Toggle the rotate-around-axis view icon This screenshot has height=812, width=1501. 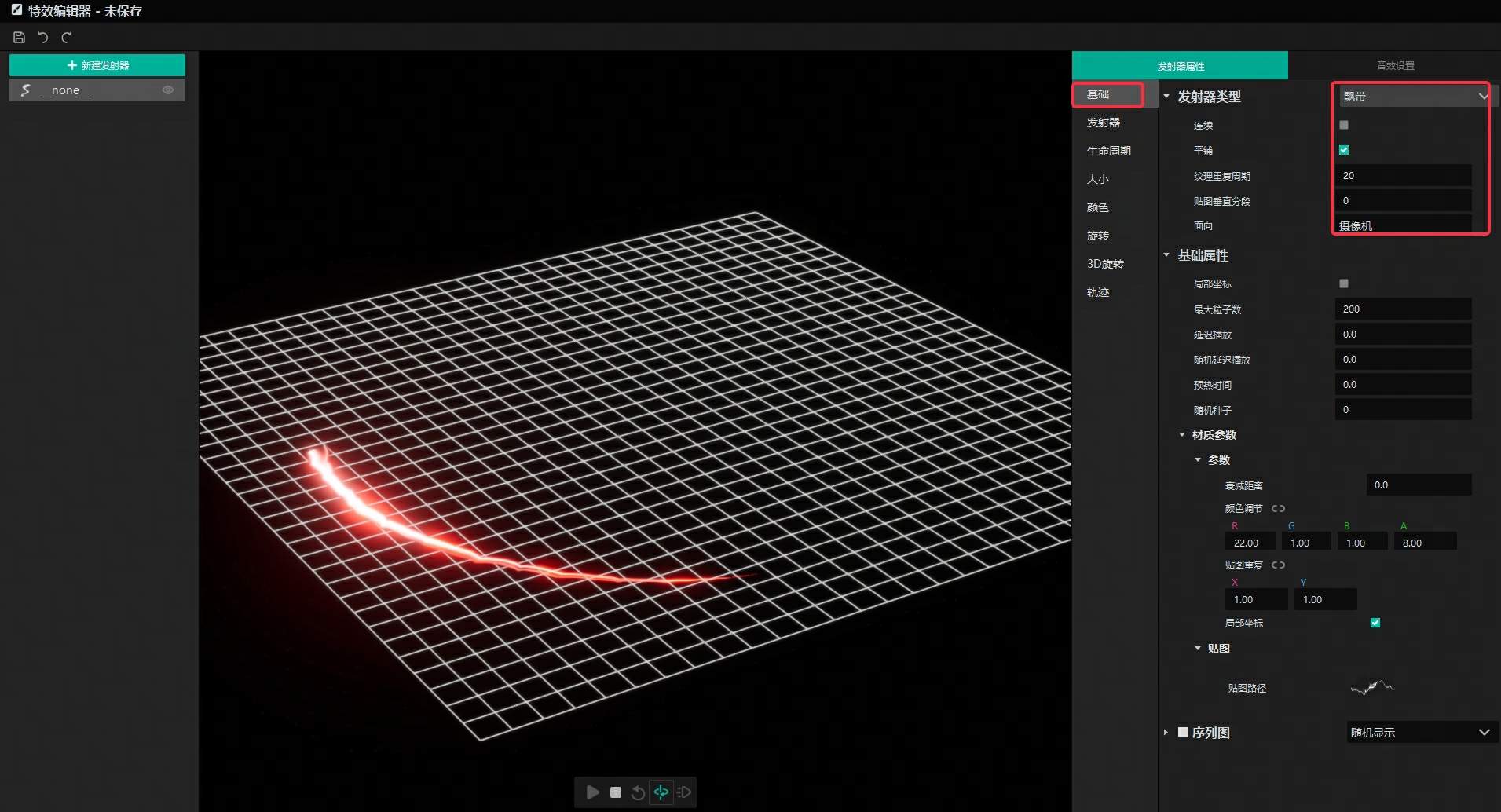(x=661, y=792)
